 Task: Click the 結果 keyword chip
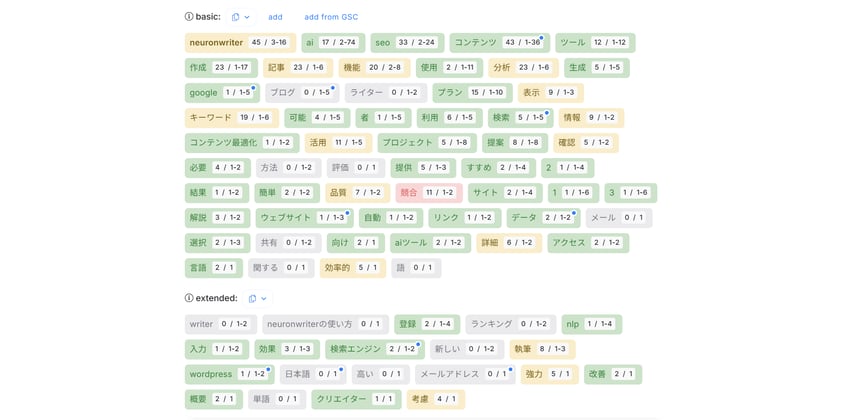pos(217,193)
